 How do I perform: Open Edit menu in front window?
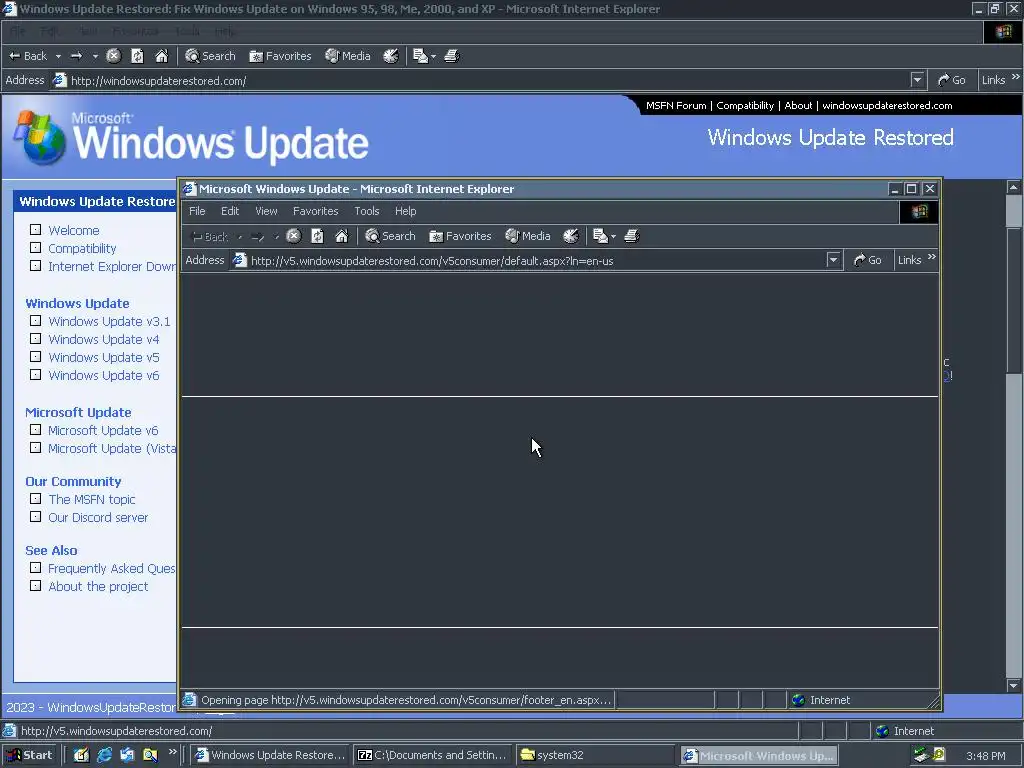tap(230, 211)
